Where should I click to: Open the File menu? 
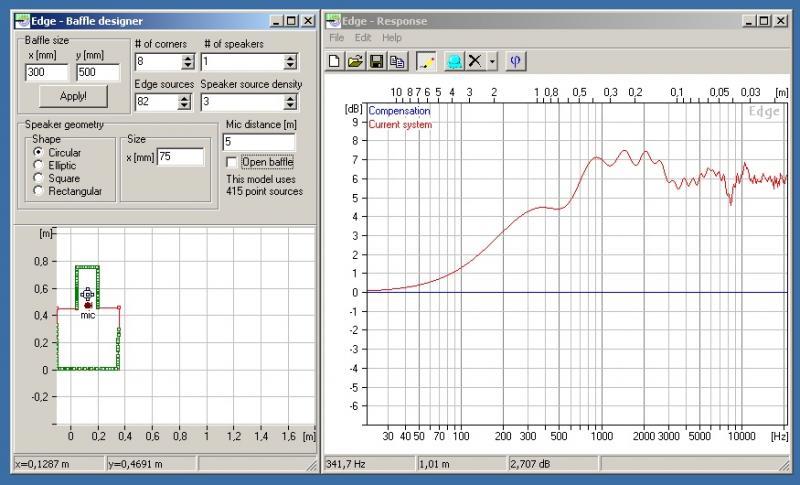(x=336, y=37)
